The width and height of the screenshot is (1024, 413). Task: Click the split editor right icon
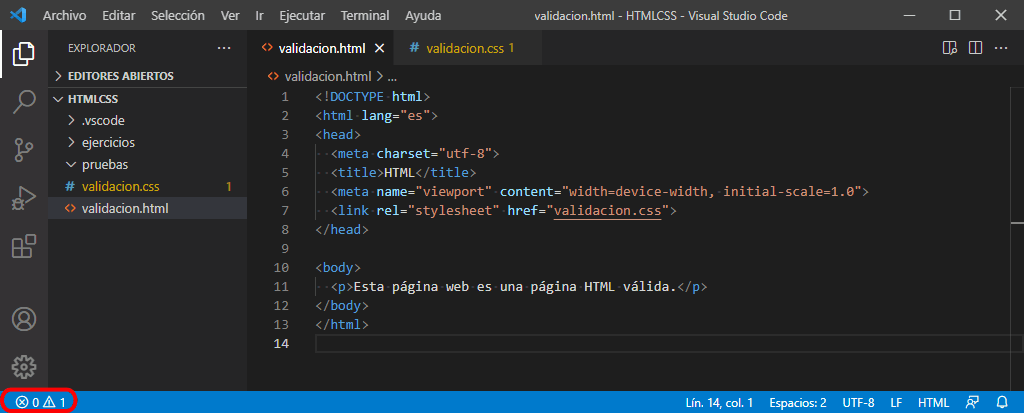coord(974,48)
